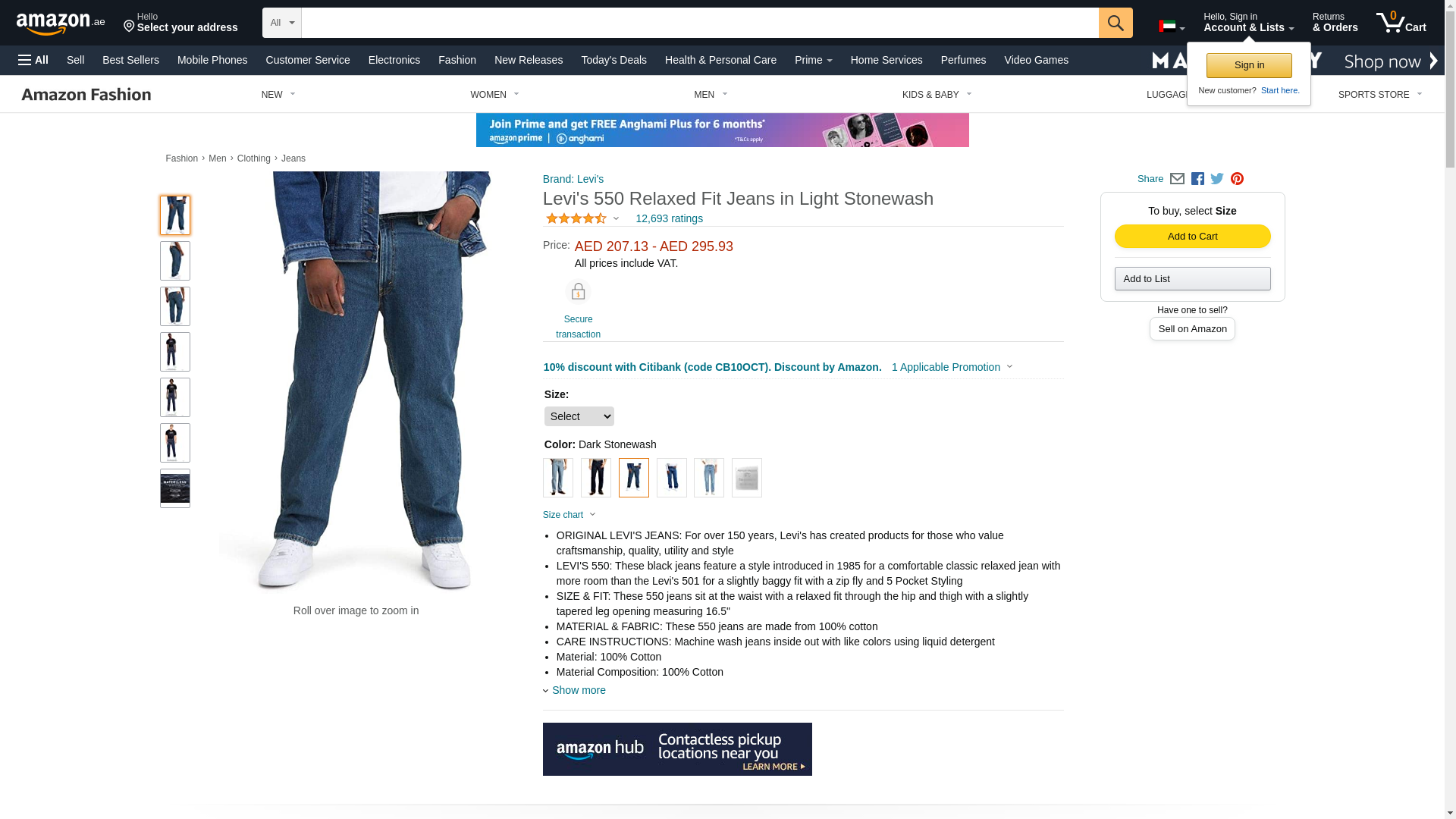Image resolution: width=1456 pixels, height=819 pixels.
Task: Open the Size Select dropdown
Action: click(579, 416)
